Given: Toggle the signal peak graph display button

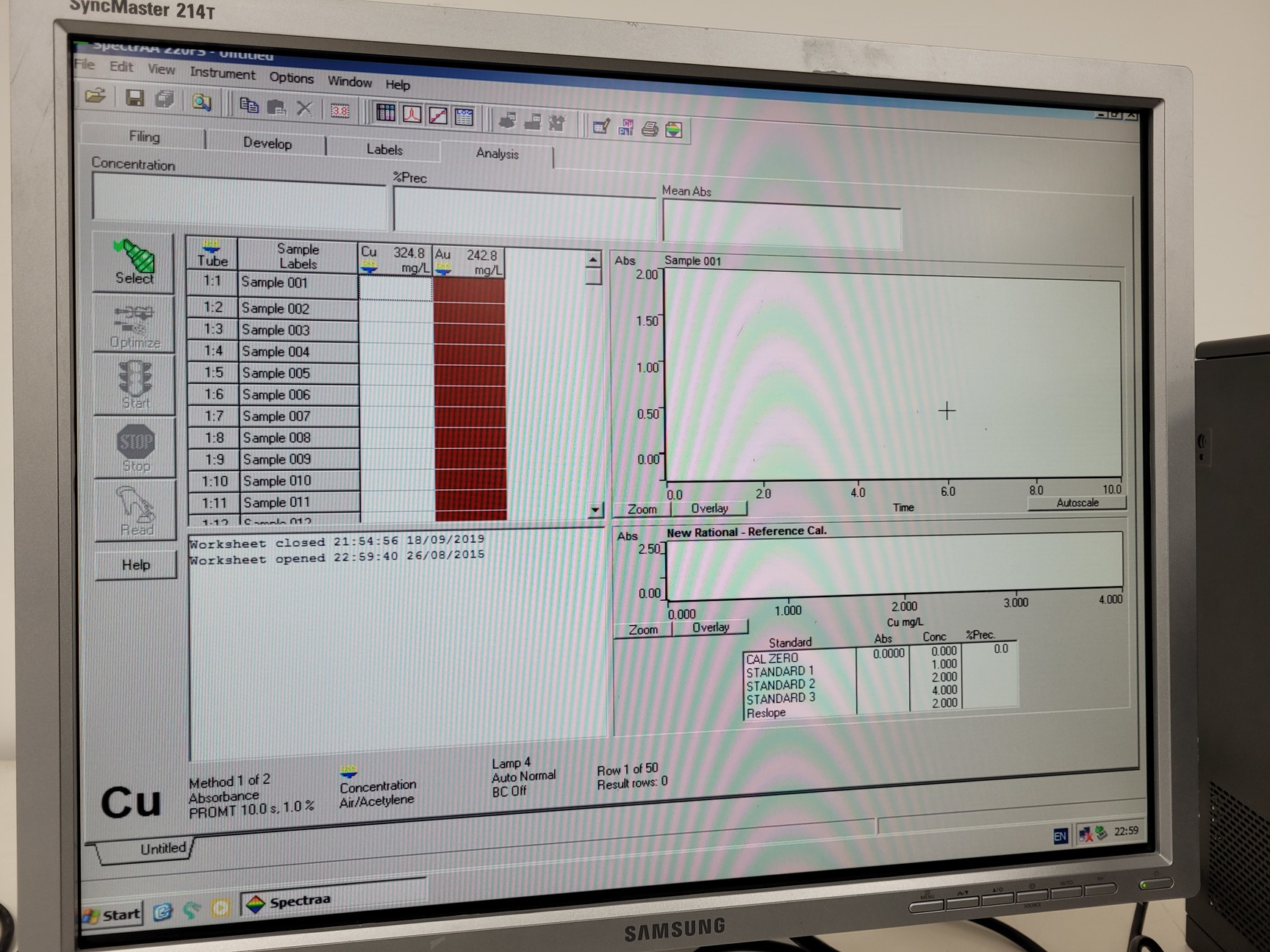Looking at the screenshot, I should coord(412,114).
